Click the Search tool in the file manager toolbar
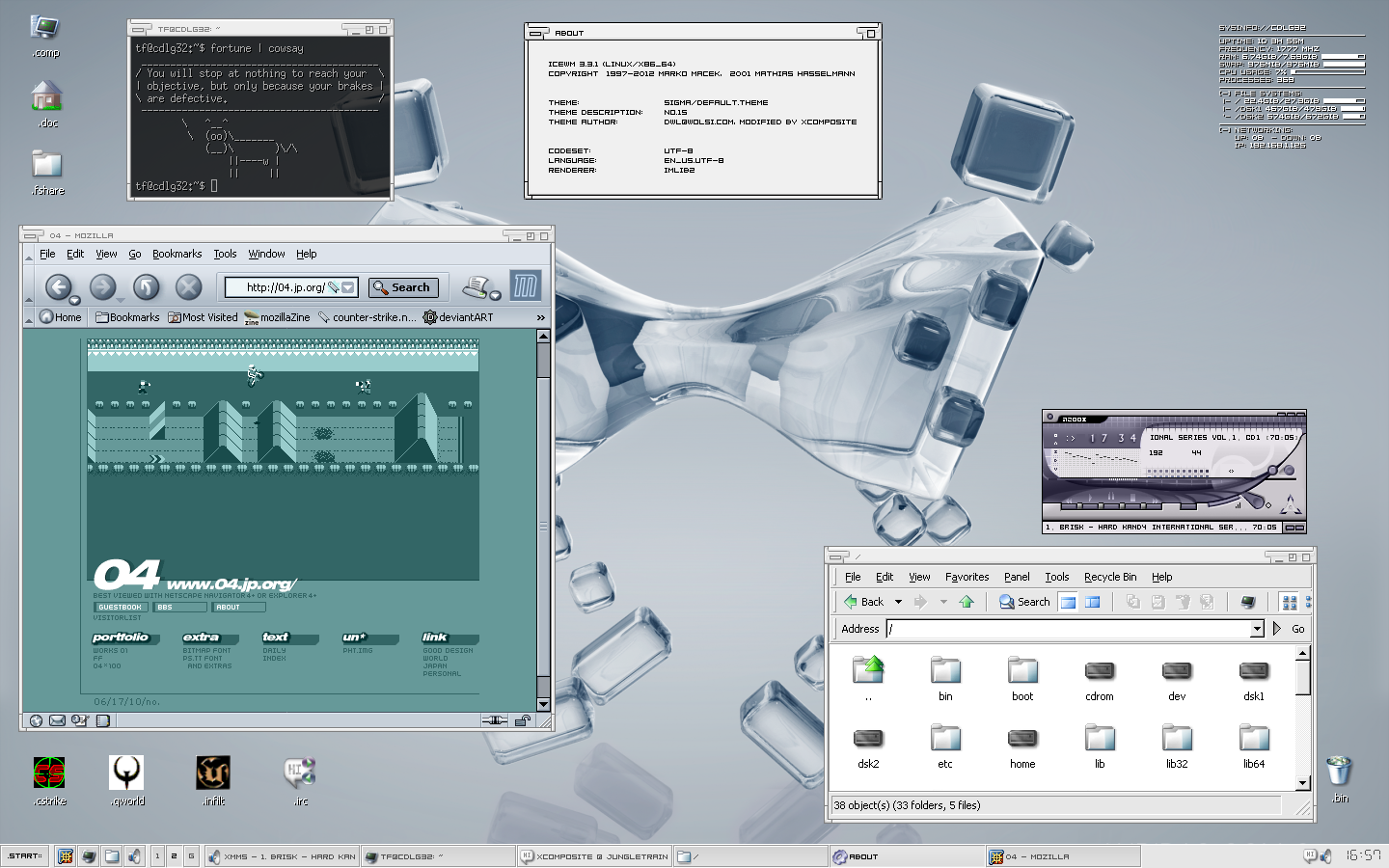Viewport: 1389px width, 868px height. [x=1024, y=602]
